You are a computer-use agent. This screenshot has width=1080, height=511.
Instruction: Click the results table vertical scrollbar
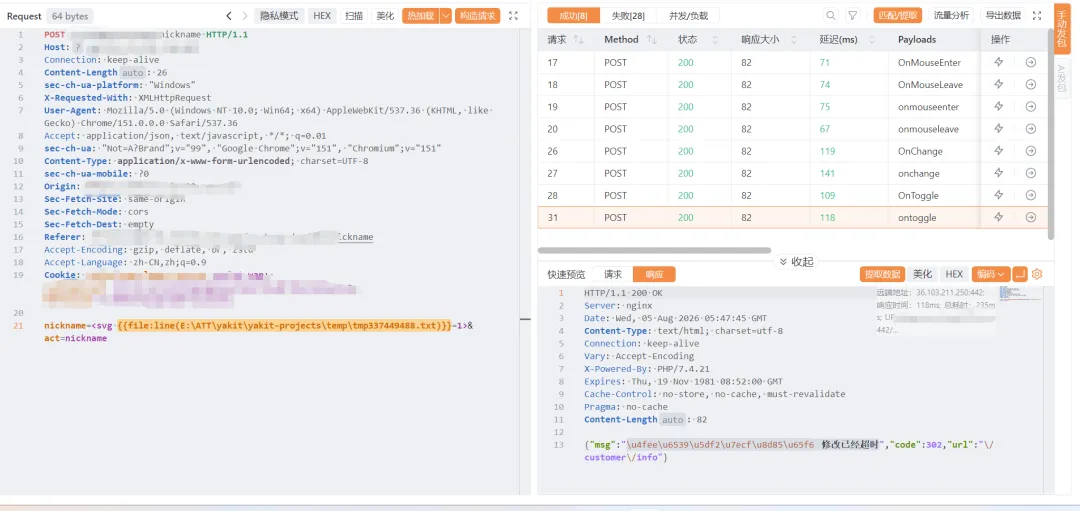1050,134
